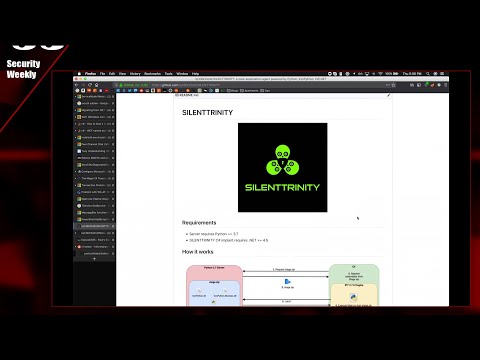The image size is (480, 360).
Task: Click the README edit pencil icon
Action: 388,95
